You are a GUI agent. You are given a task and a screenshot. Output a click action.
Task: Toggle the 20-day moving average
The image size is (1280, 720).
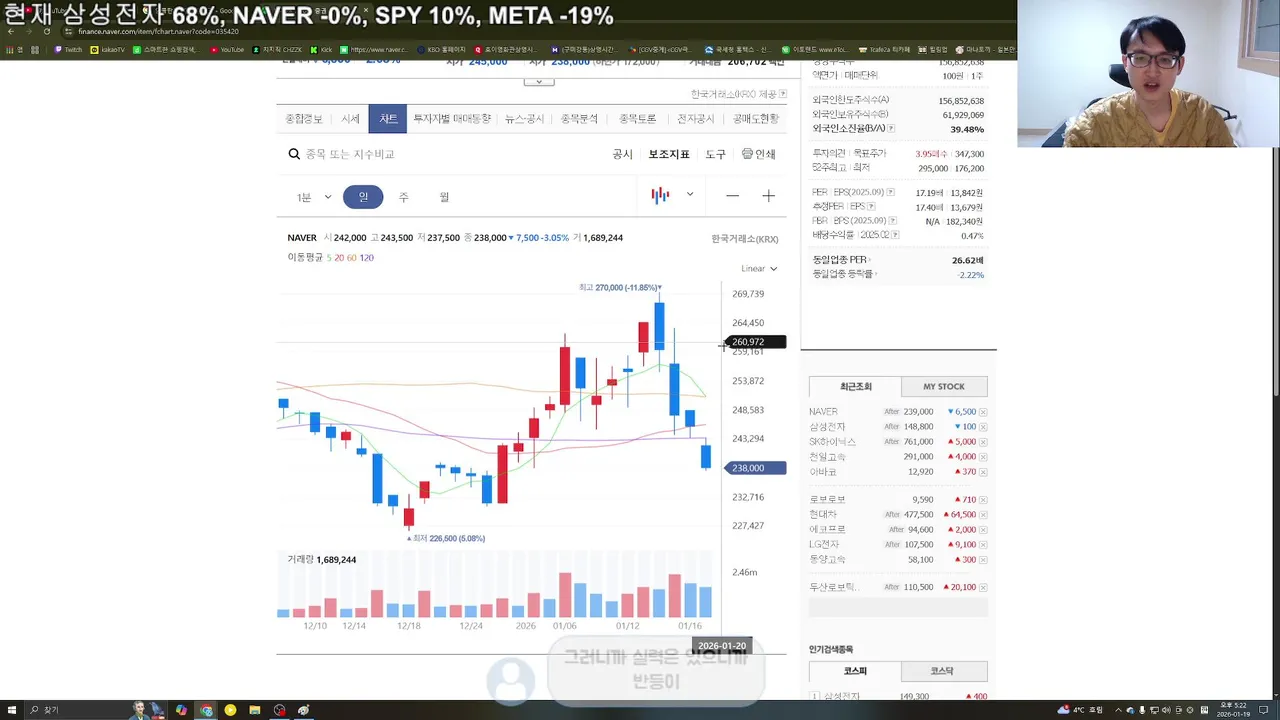tap(339, 258)
